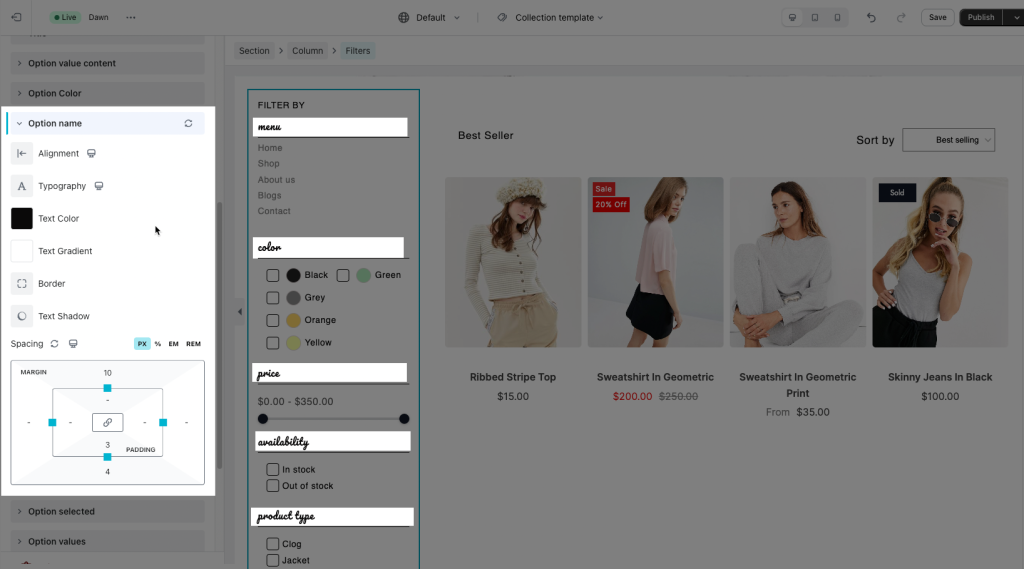Click device icon next to Alignment
1024x569 pixels.
point(91,154)
